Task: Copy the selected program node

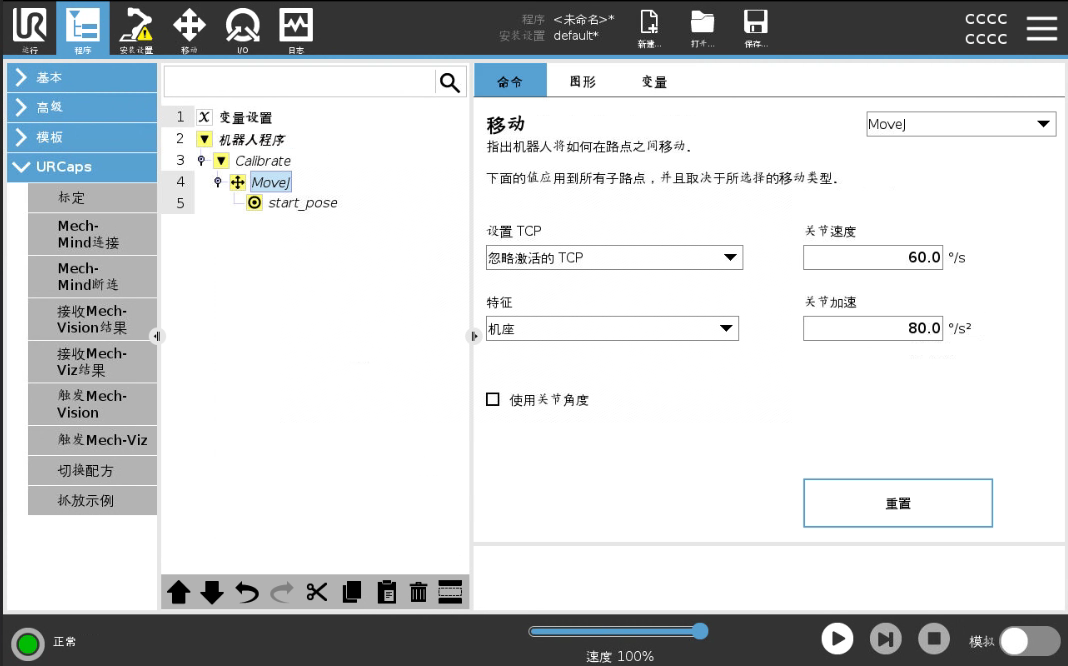Action: click(x=351, y=592)
